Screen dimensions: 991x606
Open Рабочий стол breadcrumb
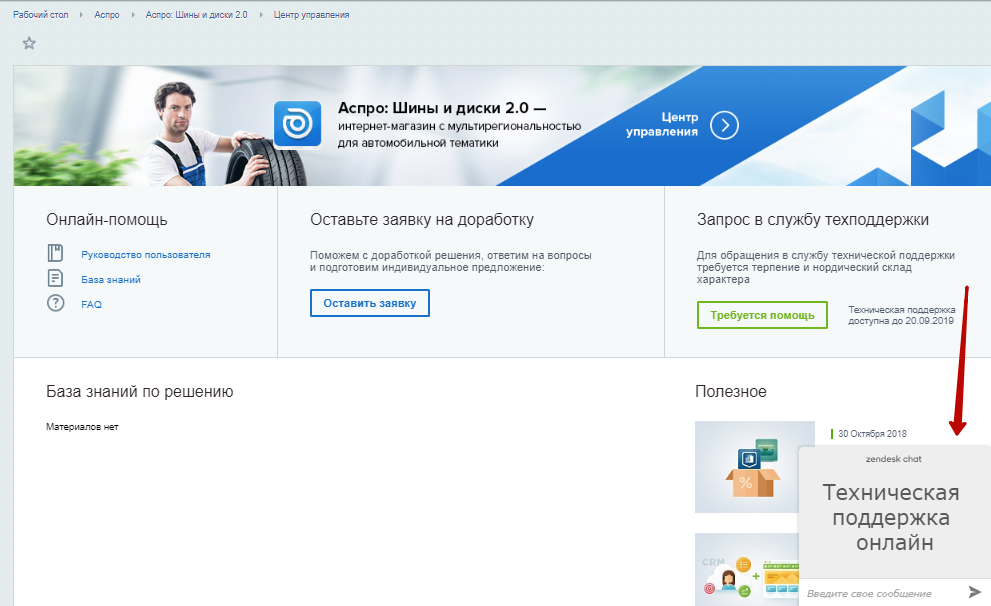(40, 15)
